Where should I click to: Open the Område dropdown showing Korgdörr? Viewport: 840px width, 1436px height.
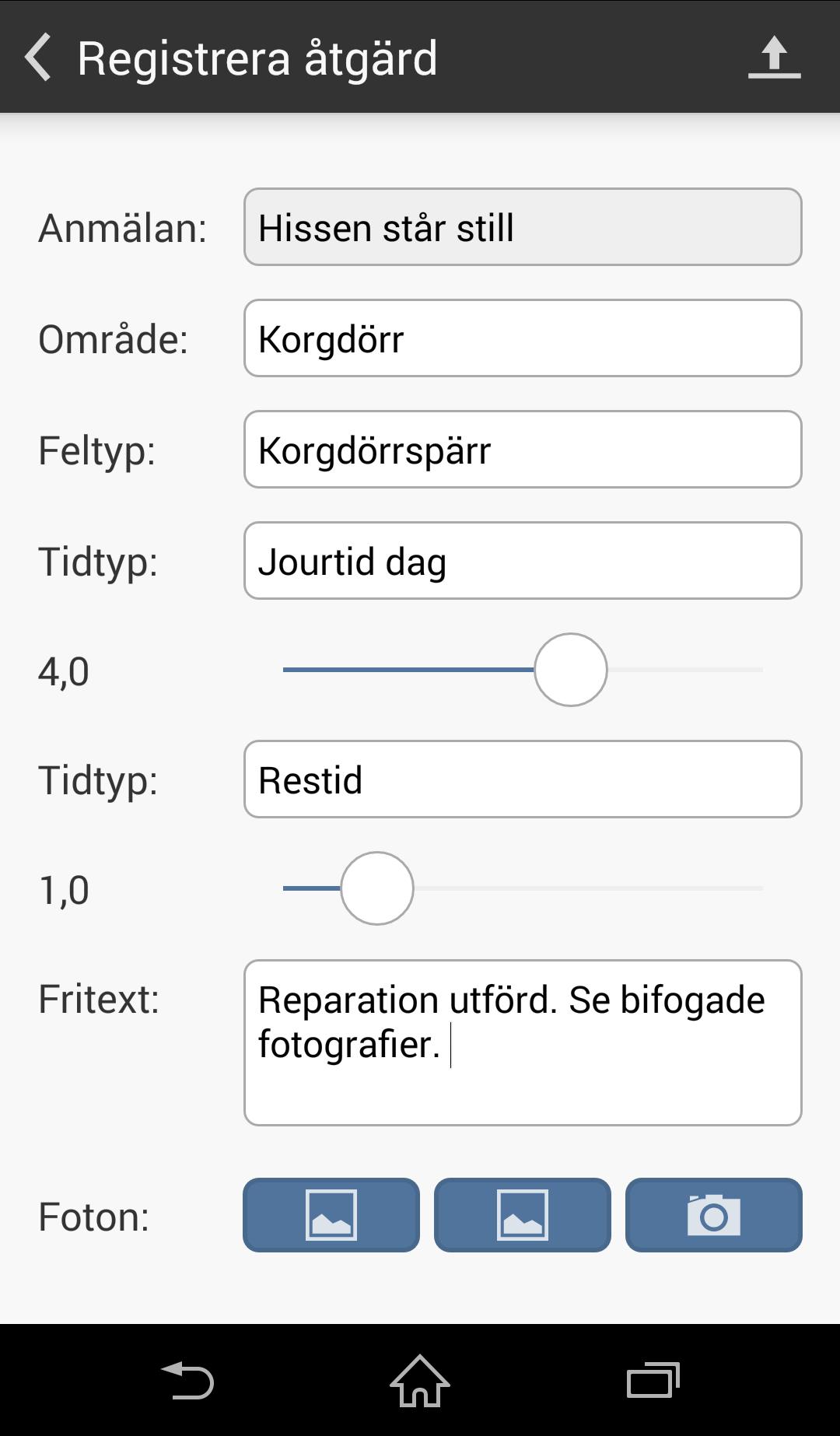click(x=523, y=338)
